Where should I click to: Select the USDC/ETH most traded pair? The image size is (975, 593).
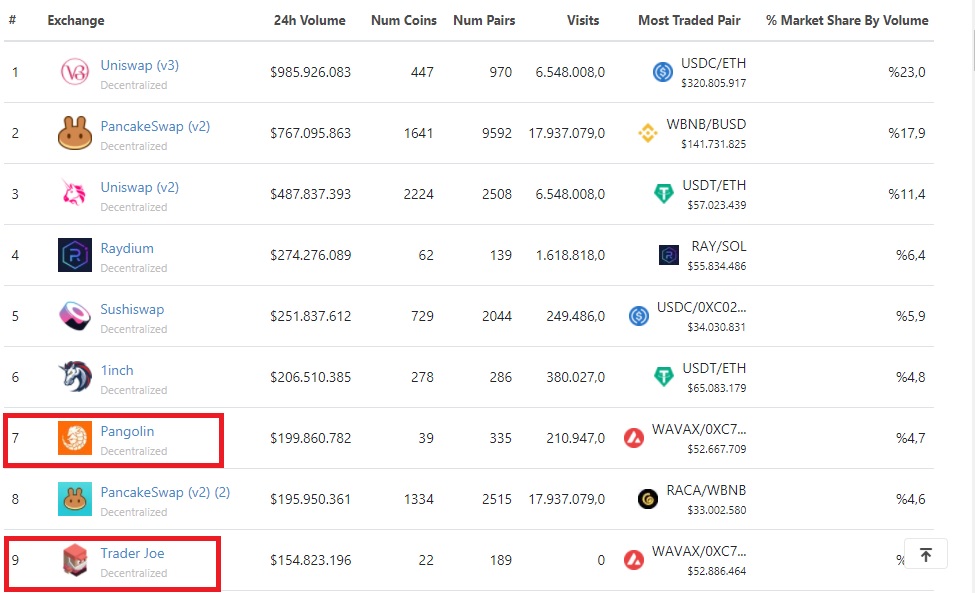(713, 63)
